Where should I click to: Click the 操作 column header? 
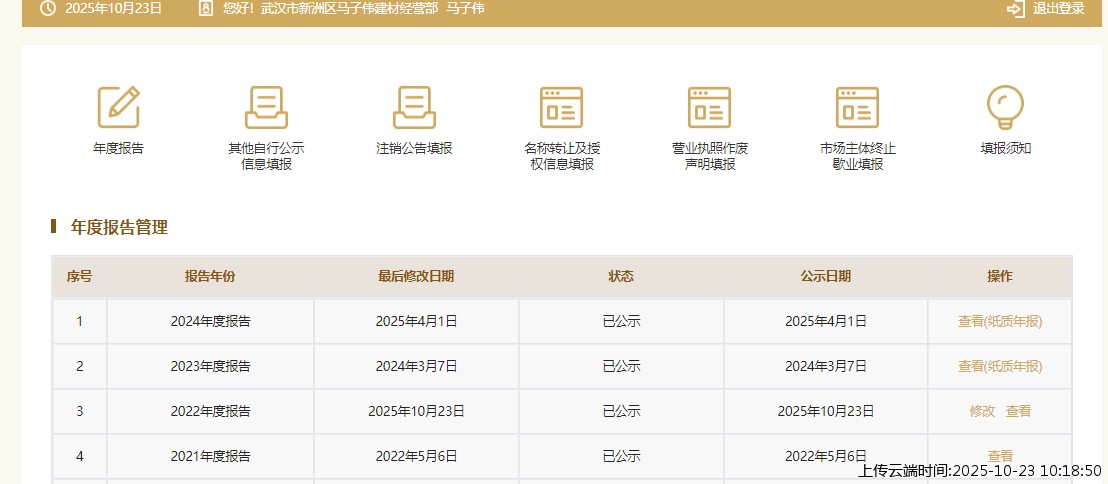point(999,277)
